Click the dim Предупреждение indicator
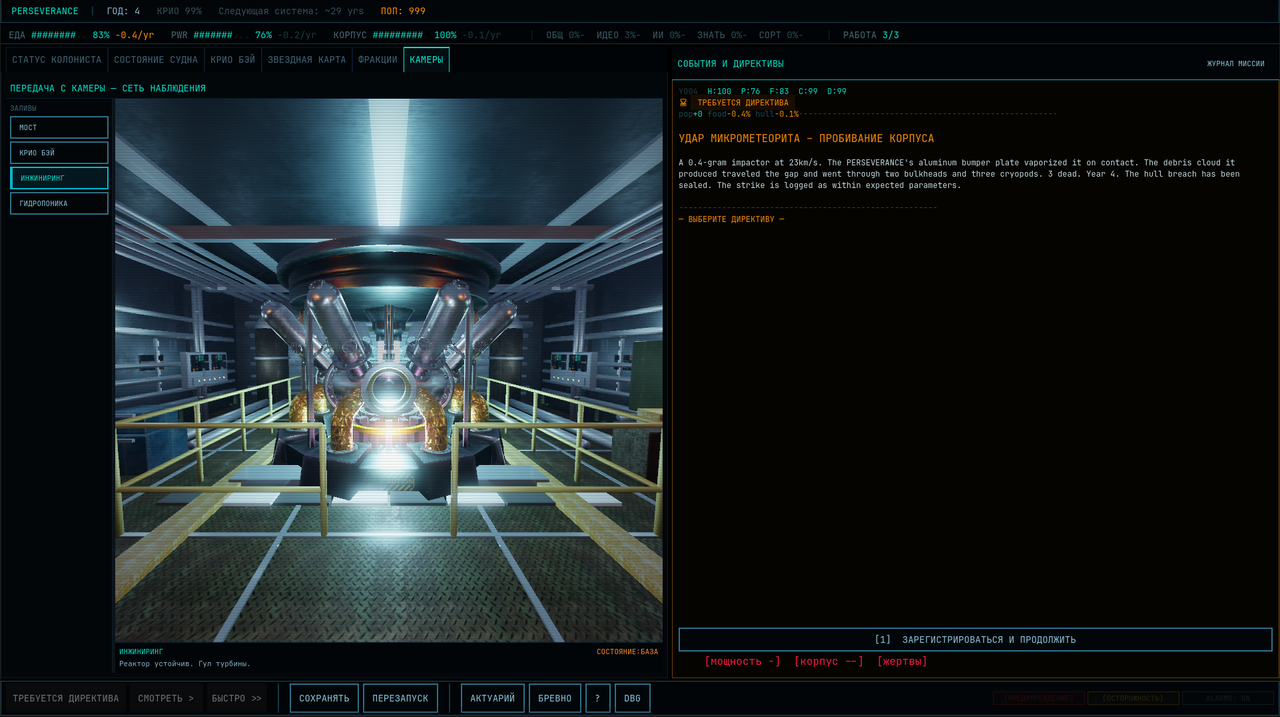Image resolution: width=1280 pixels, height=717 pixels. pyautogui.click(x=1038, y=698)
